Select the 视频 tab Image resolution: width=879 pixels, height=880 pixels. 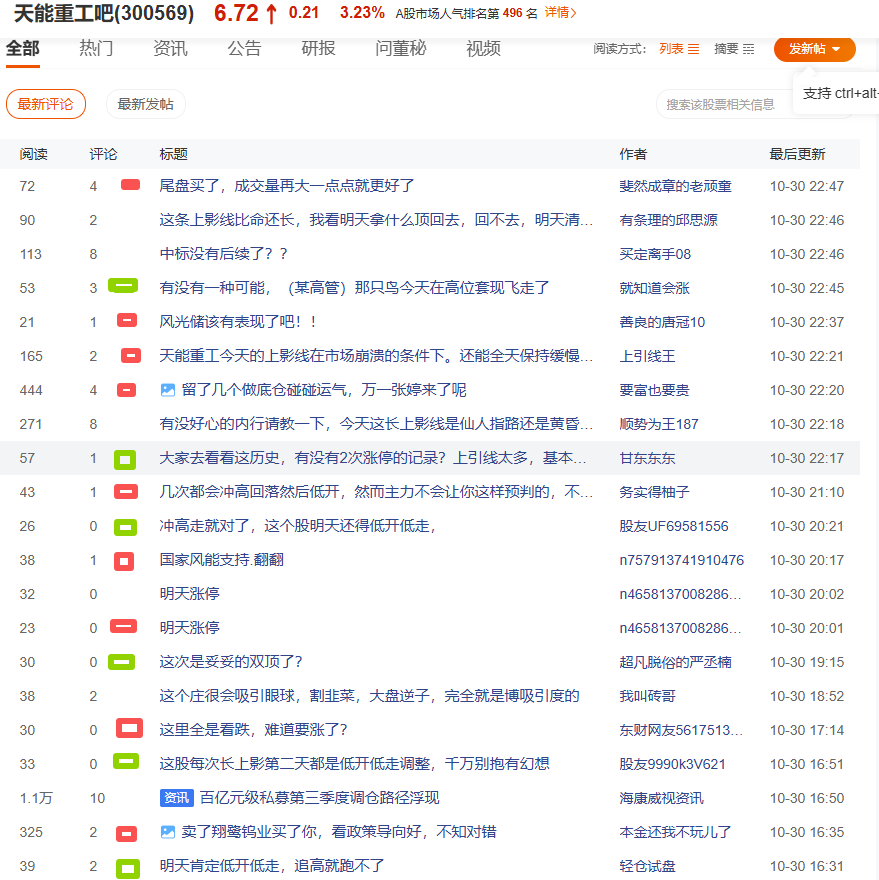[483, 49]
